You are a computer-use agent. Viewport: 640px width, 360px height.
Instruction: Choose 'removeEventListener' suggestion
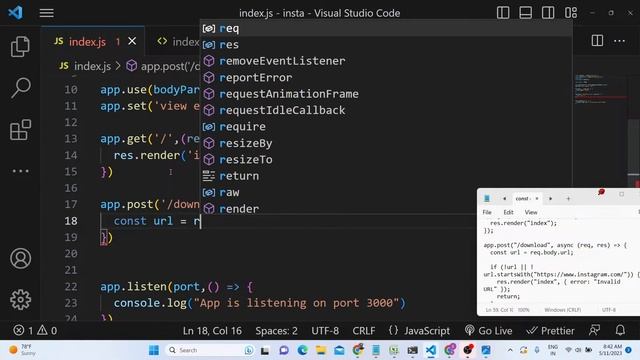pyautogui.click(x=385, y=61)
